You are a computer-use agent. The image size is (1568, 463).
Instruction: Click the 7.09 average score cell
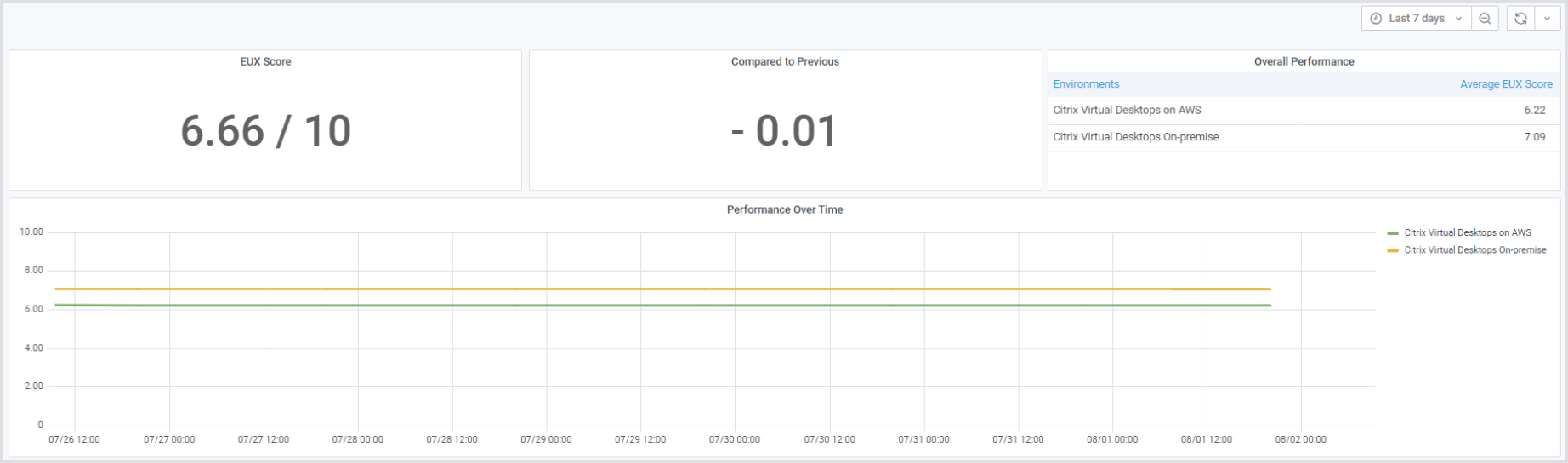[1534, 137]
